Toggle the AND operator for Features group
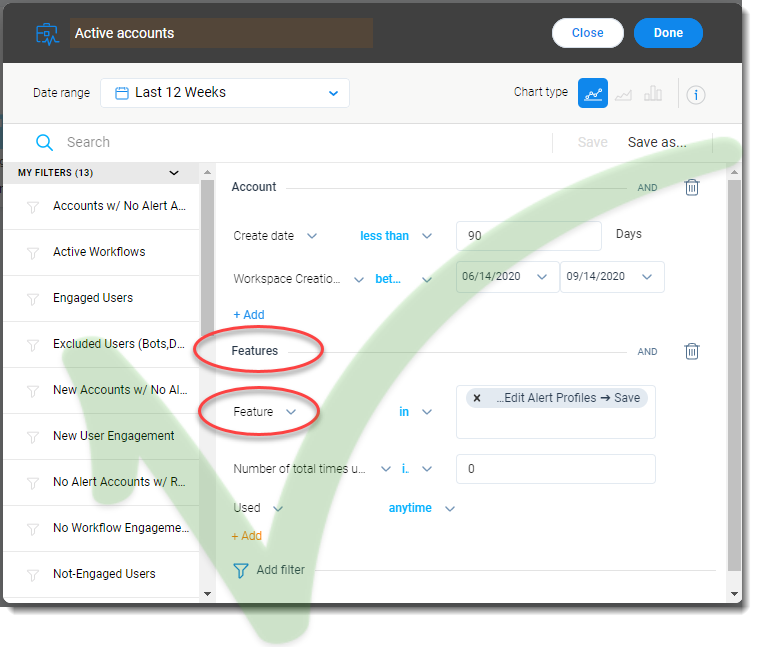 pyautogui.click(x=647, y=352)
